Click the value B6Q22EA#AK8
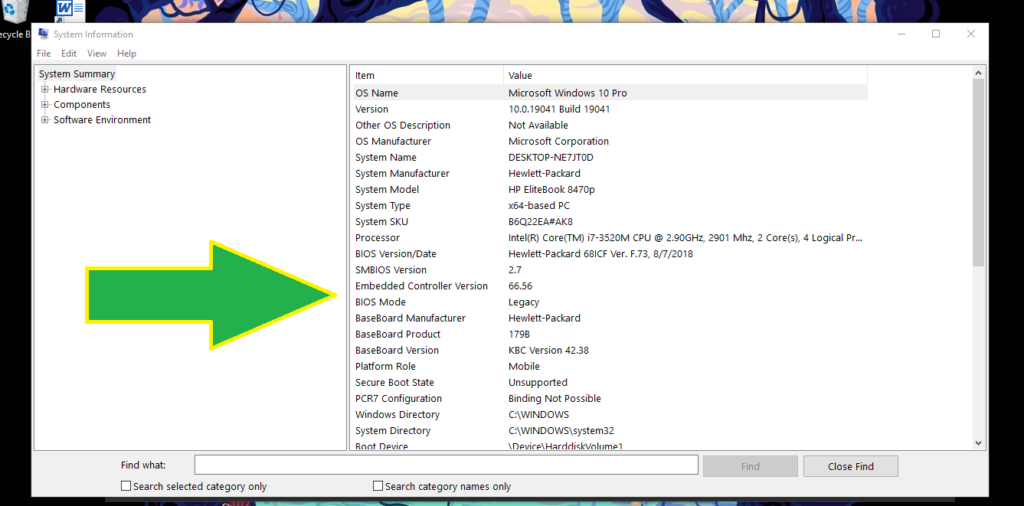 (540, 221)
